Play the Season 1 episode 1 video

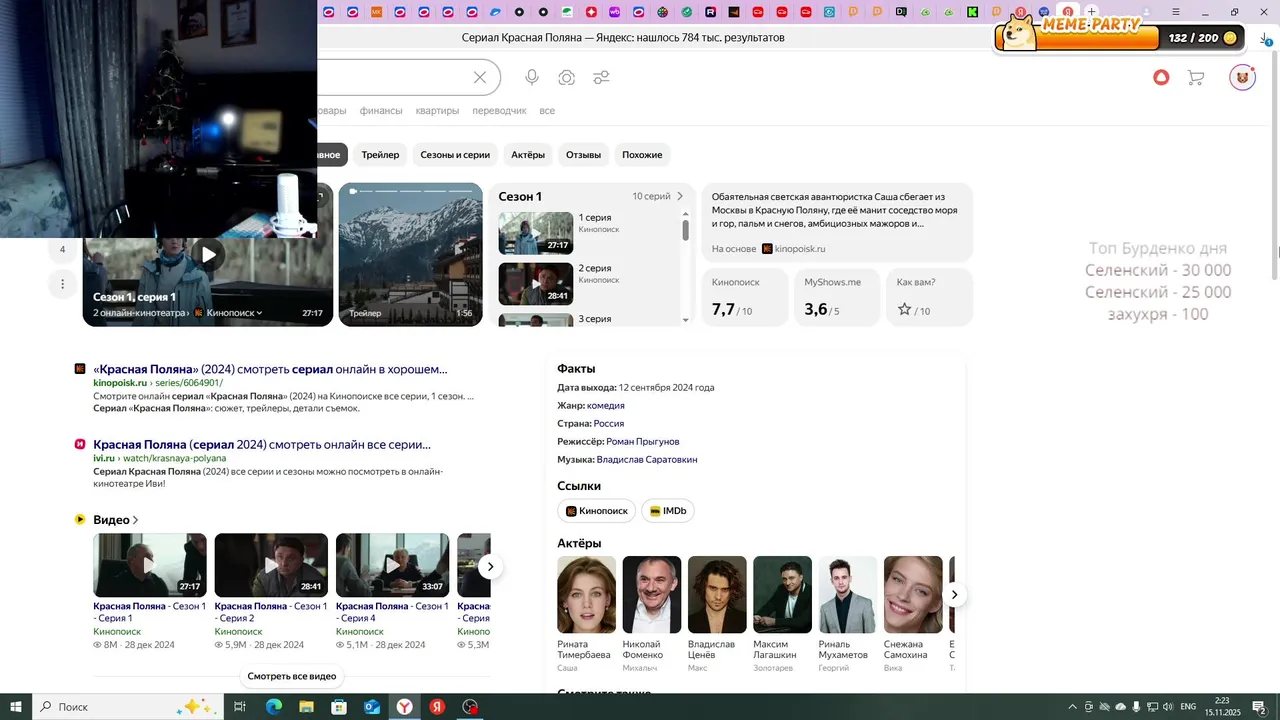coord(208,254)
